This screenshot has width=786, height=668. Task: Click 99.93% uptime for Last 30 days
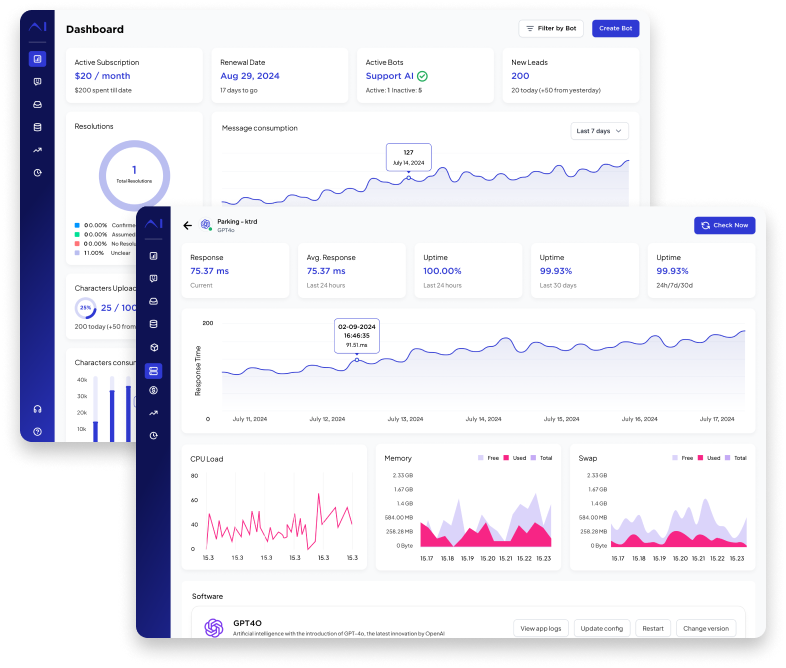click(x=556, y=271)
